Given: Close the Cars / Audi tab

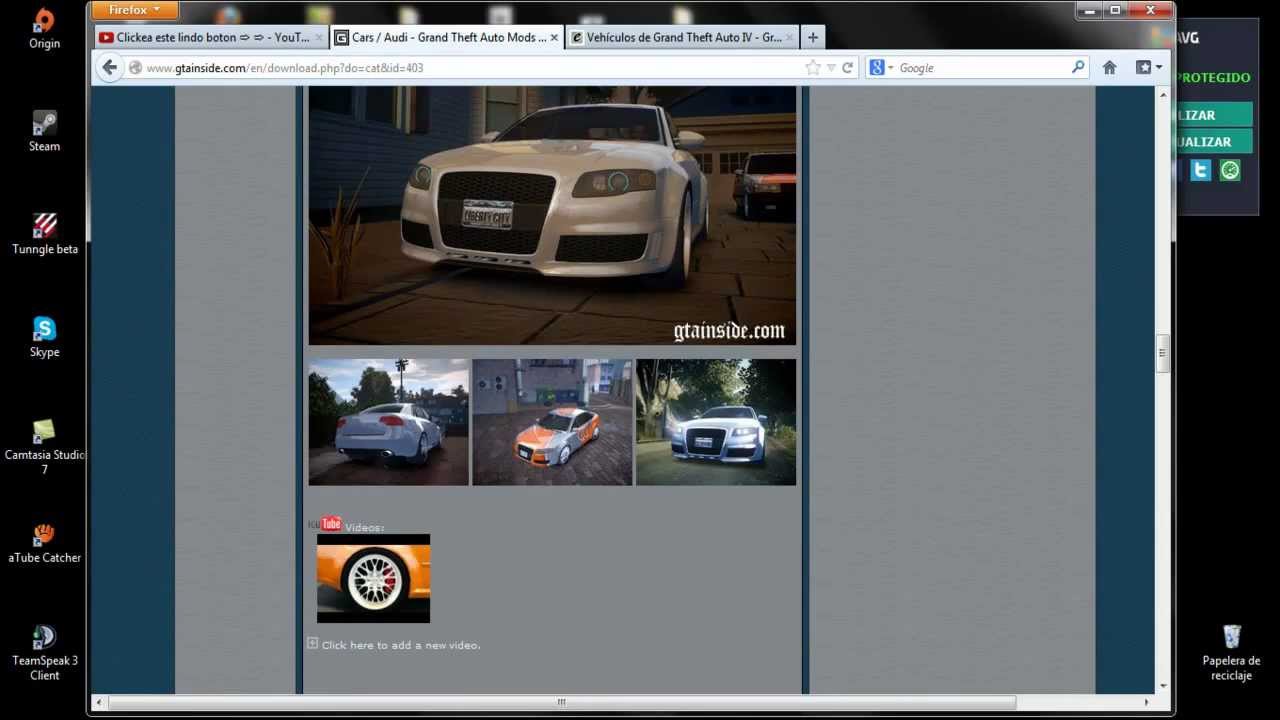Looking at the screenshot, I should pyautogui.click(x=554, y=37).
